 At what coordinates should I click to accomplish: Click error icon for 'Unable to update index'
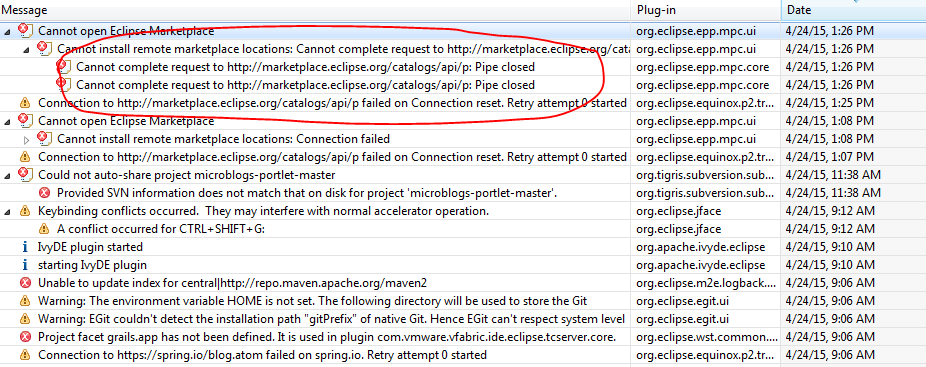pos(25,282)
